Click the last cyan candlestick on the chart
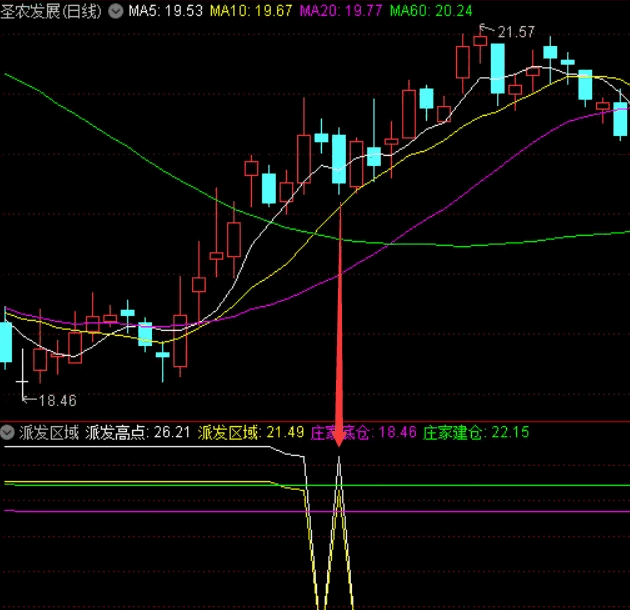This screenshot has height=610, width=630. click(620, 119)
